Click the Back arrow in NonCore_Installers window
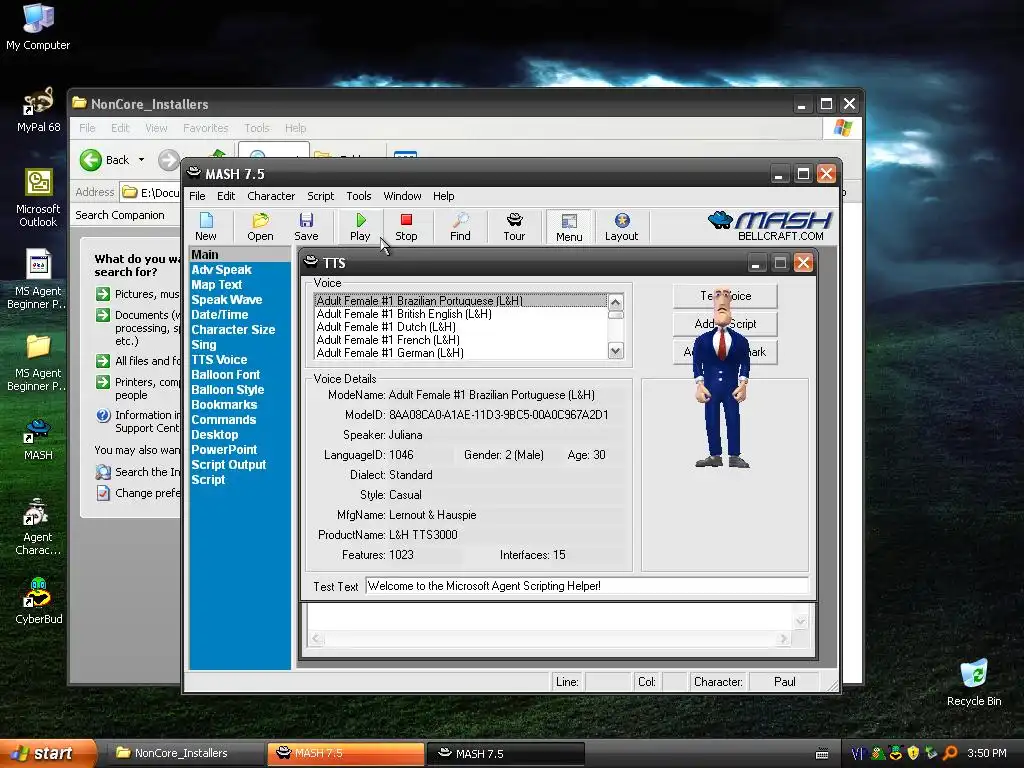Screen dimensions: 1024x768 [x=91, y=159]
